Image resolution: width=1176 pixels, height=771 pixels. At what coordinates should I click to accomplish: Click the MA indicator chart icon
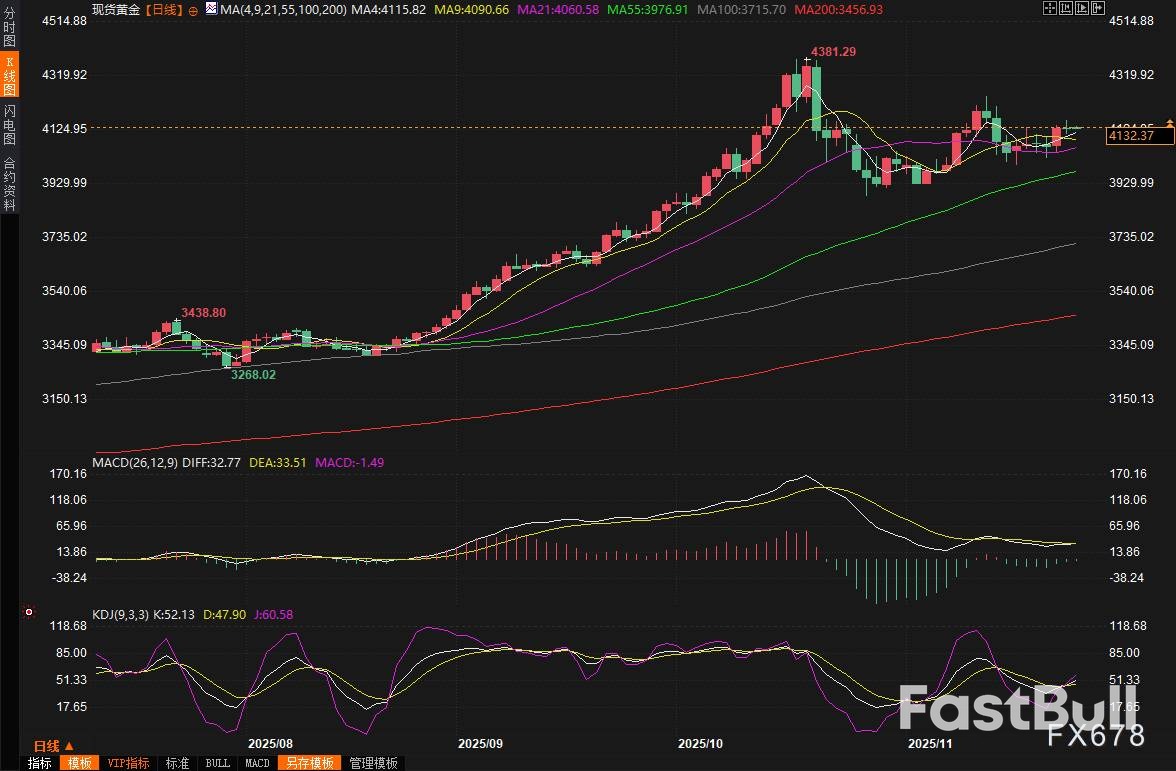click(x=210, y=9)
